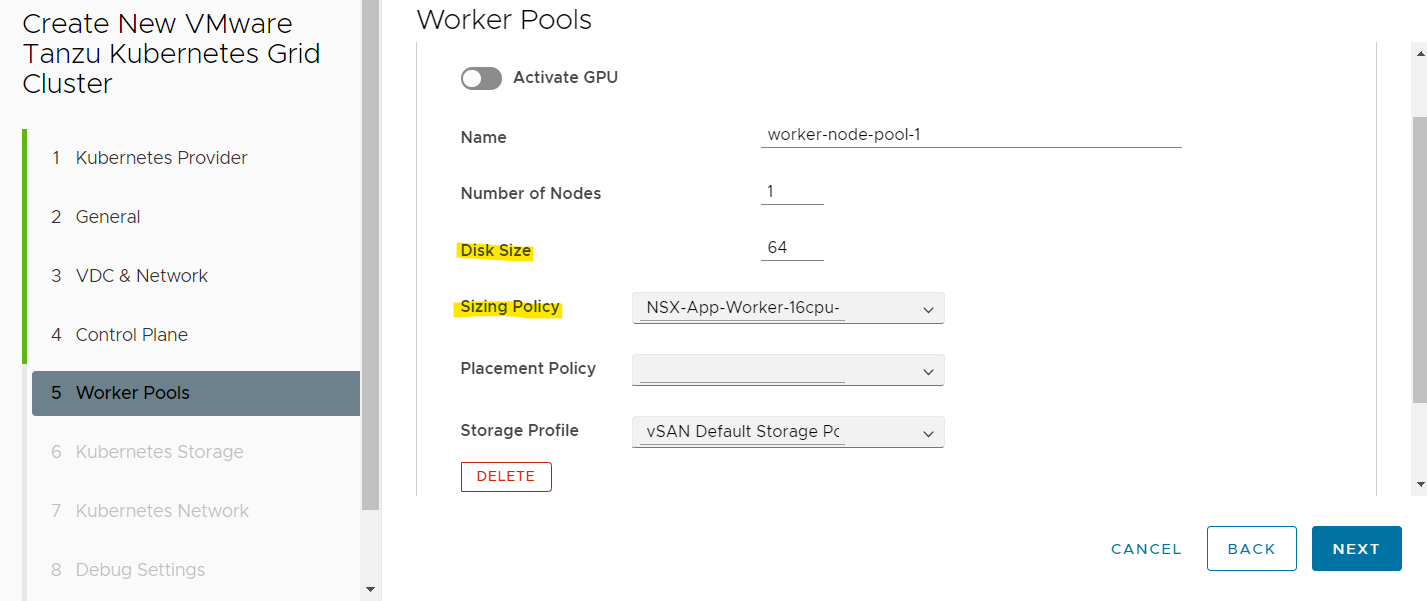Screen dimensions: 1427x601
Task: Click the Disk Size label
Action: [495, 251]
